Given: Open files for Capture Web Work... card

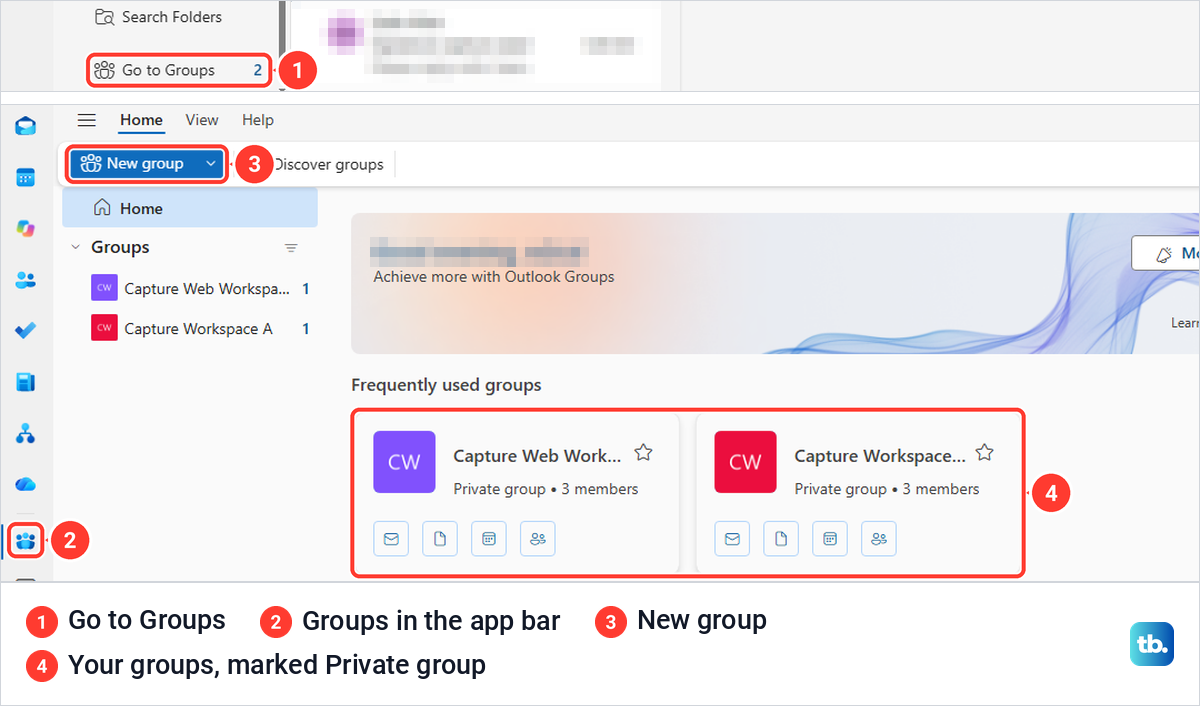Looking at the screenshot, I should click(440, 539).
